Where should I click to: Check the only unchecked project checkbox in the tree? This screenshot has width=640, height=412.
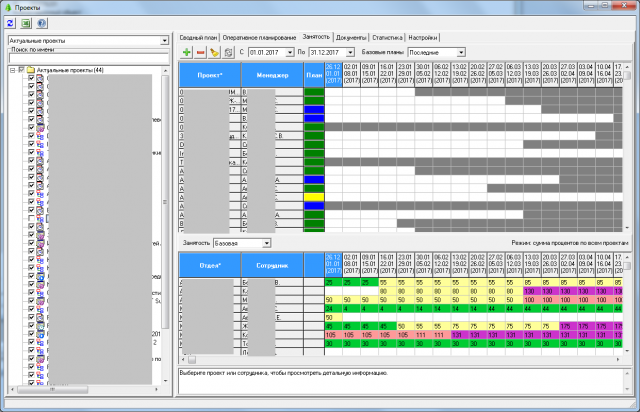(31, 218)
